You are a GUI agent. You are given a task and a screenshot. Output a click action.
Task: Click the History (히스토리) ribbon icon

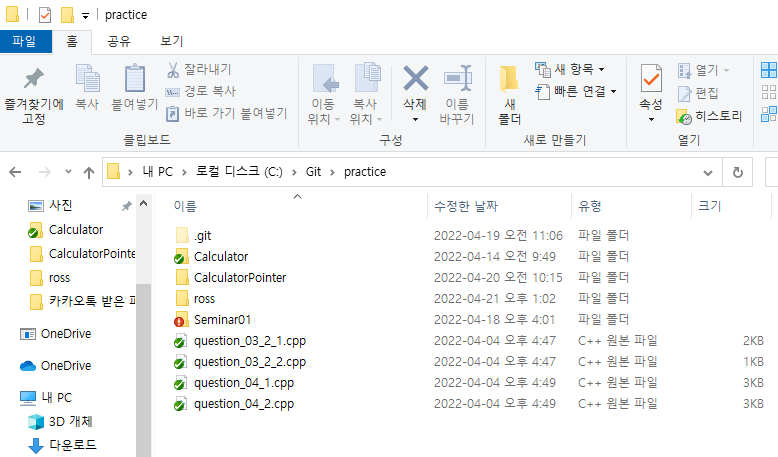684,117
